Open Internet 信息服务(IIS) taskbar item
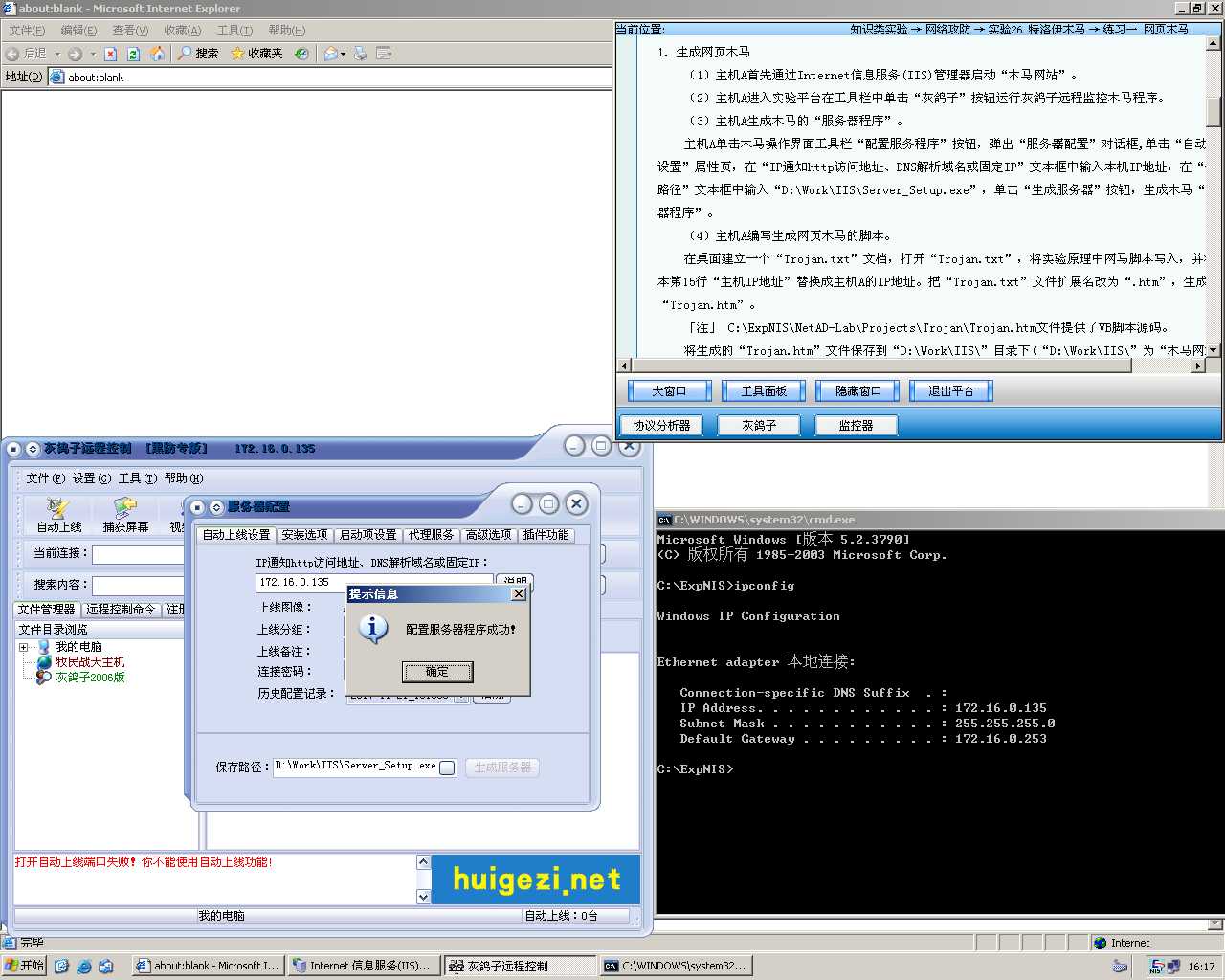 [362, 966]
